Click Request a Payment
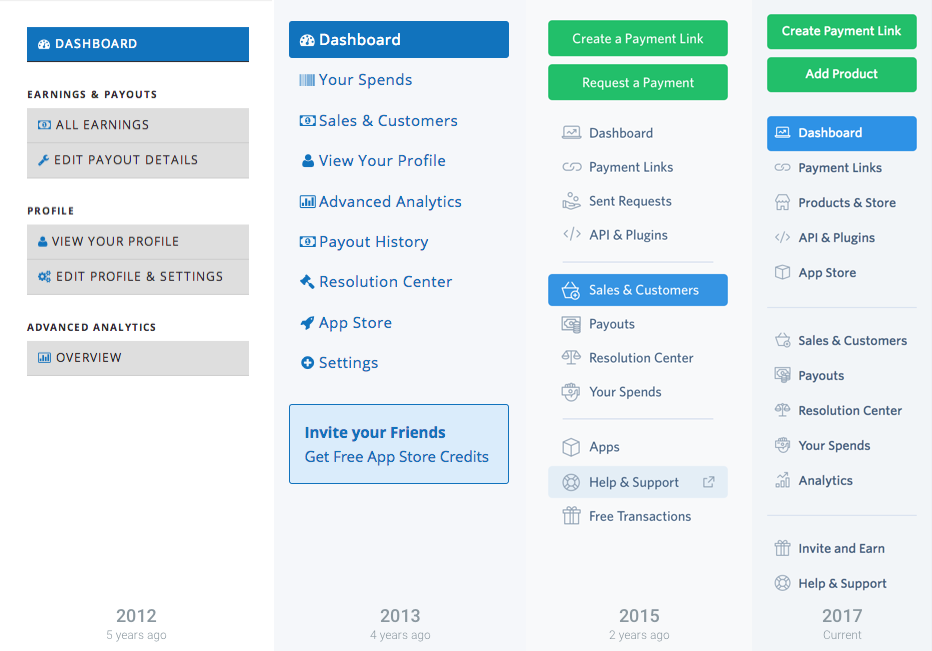932x651 pixels. (x=637, y=83)
